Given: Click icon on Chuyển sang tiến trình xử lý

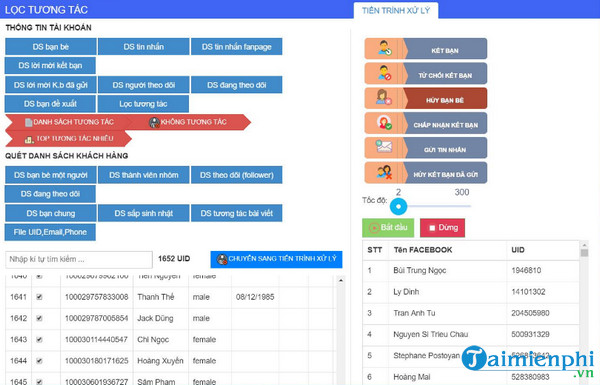Looking at the screenshot, I should point(222,259).
